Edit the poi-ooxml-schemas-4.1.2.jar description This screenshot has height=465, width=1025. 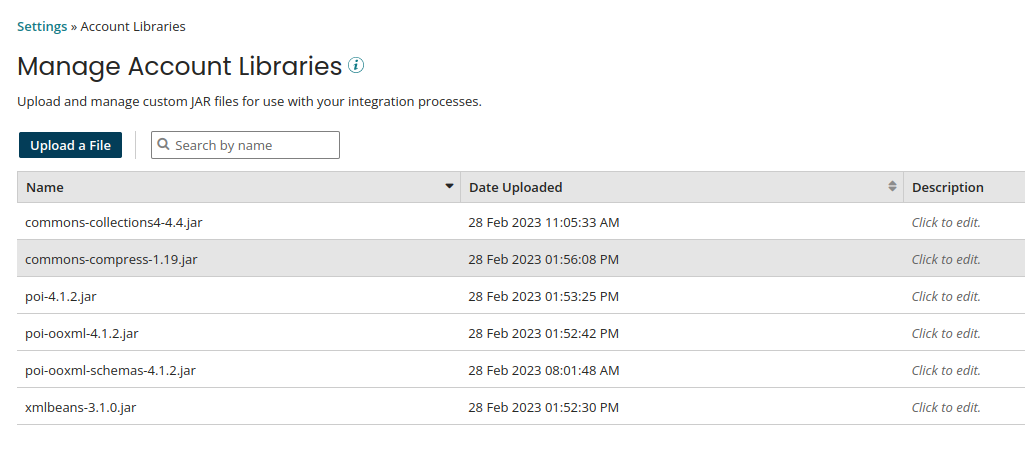pyautogui.click(x=946, y=370)
